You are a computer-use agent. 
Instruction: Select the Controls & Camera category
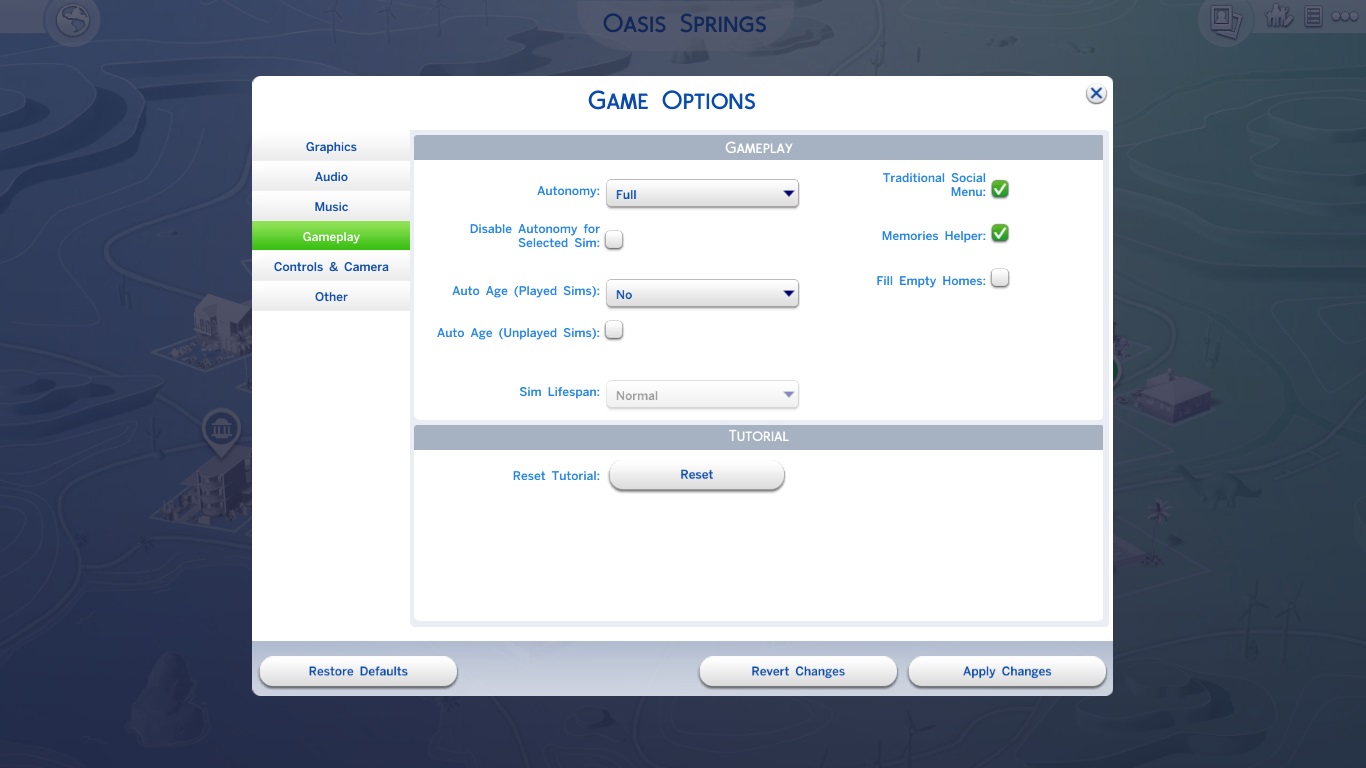(x=331, y=266)
